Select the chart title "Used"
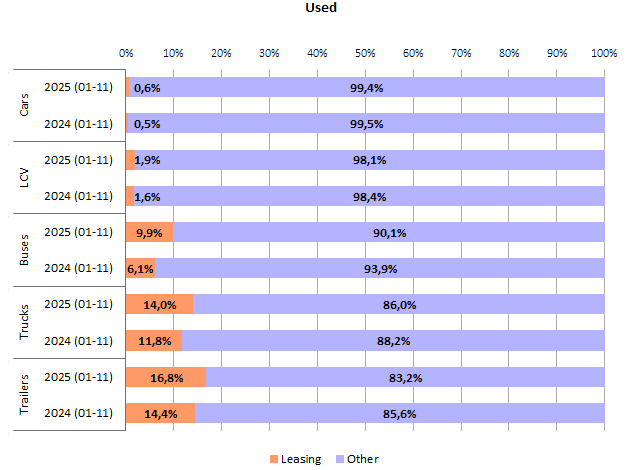640x470 pixels. [321, 8]
